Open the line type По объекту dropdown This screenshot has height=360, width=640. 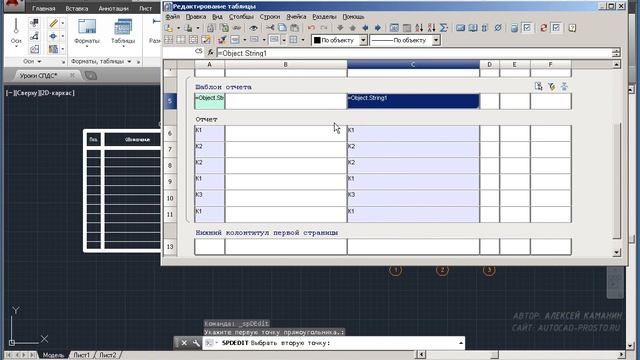(436, 40)
